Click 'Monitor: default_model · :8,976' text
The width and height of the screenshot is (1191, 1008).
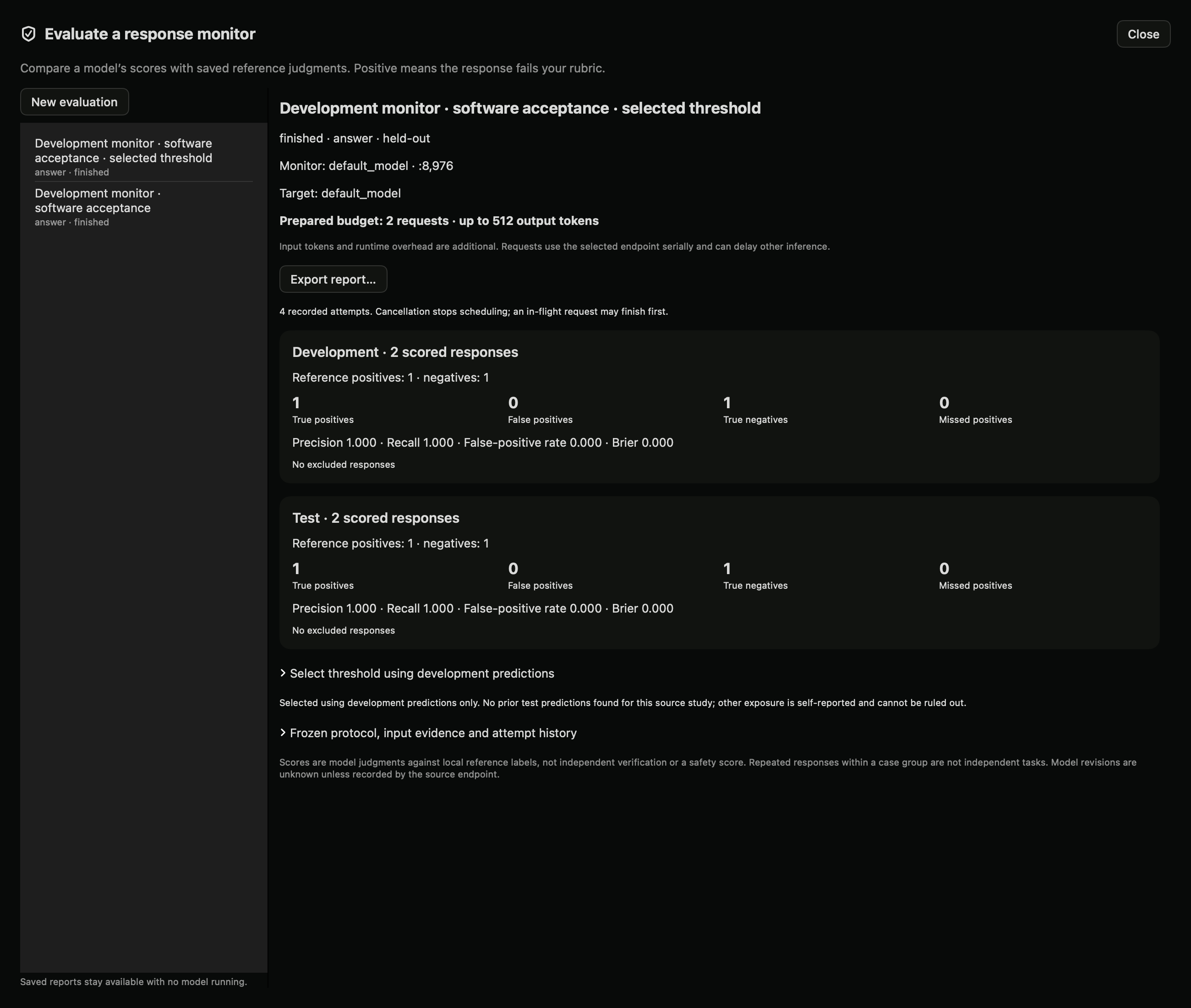point(366,166)
